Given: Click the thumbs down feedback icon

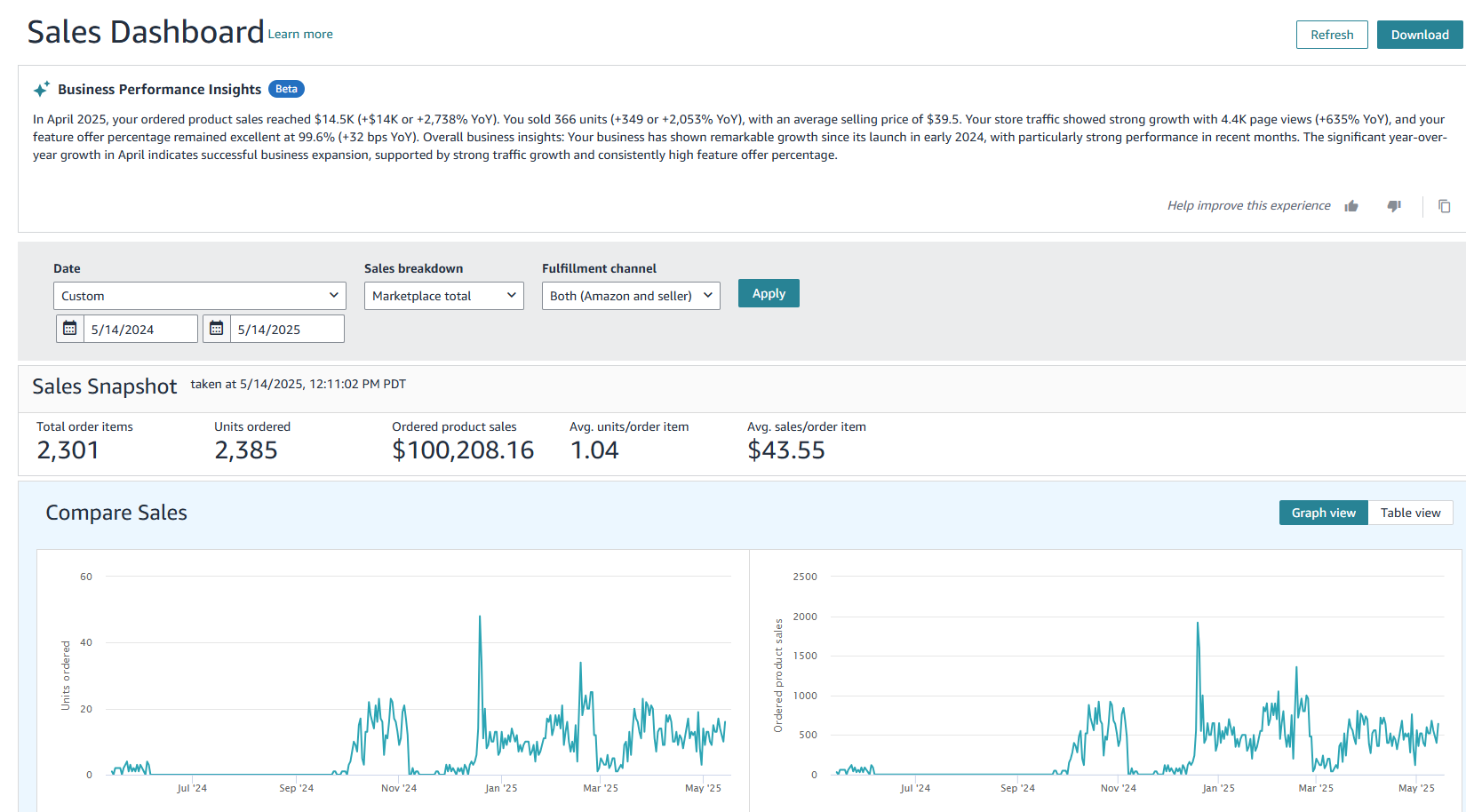Looking at the screenshot, I should point(1393,206).
